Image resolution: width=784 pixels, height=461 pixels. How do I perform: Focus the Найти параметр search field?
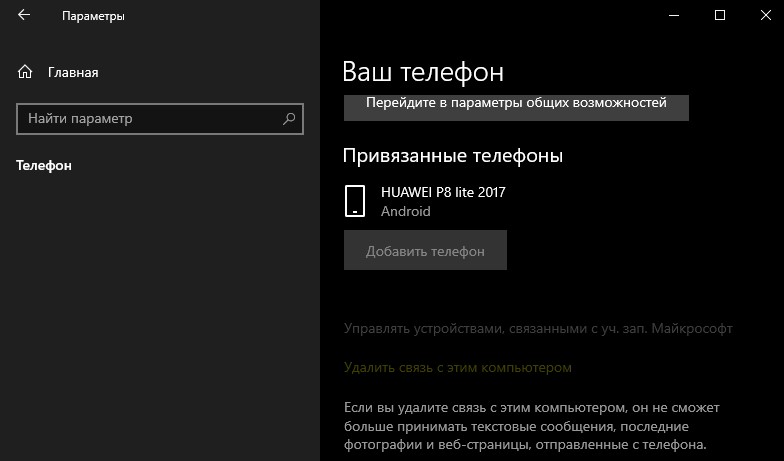tap(160, 118)
